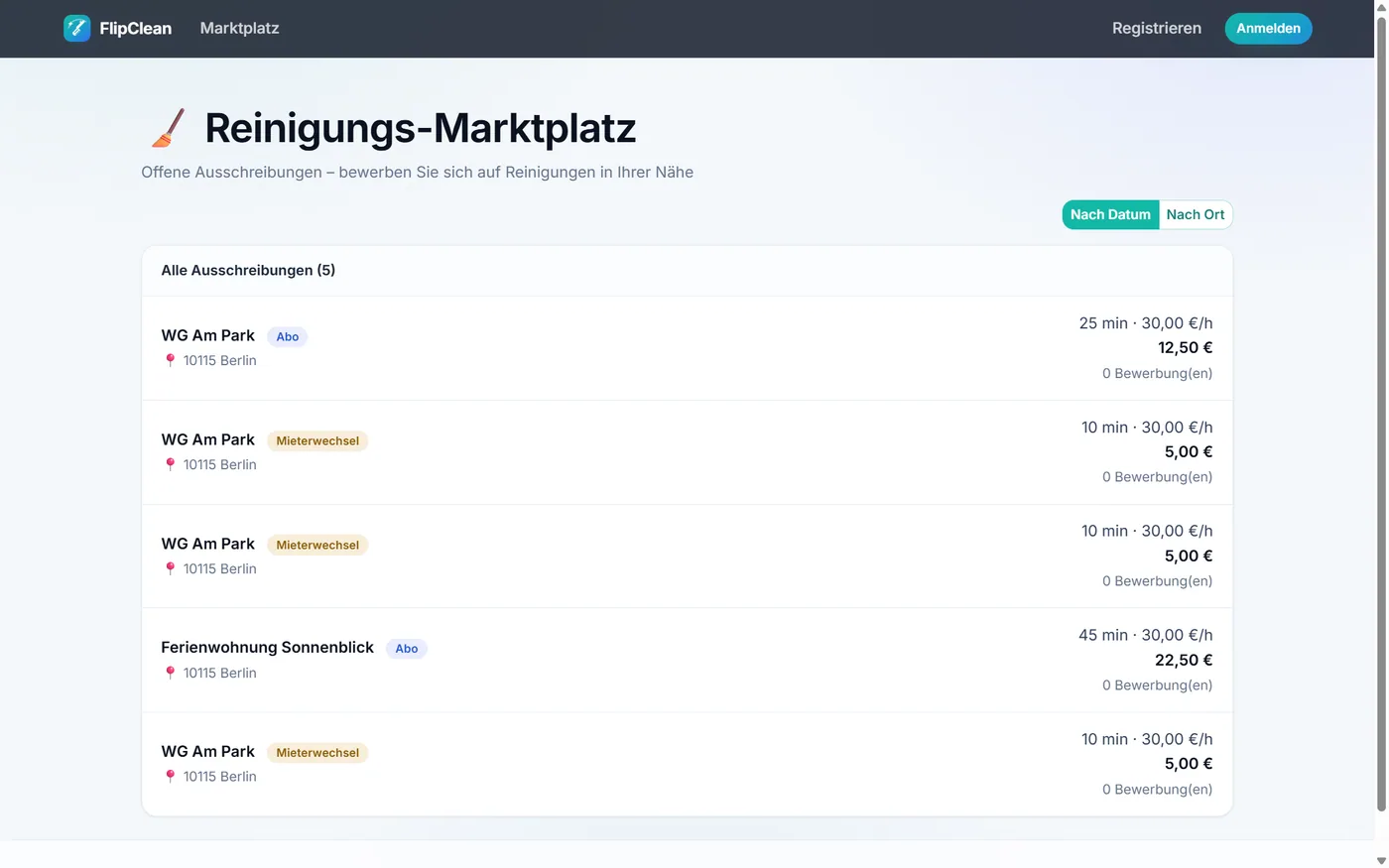Click the broom icon beside Reinigungs-Marktplatz
1389x868 pixels.
168,128
